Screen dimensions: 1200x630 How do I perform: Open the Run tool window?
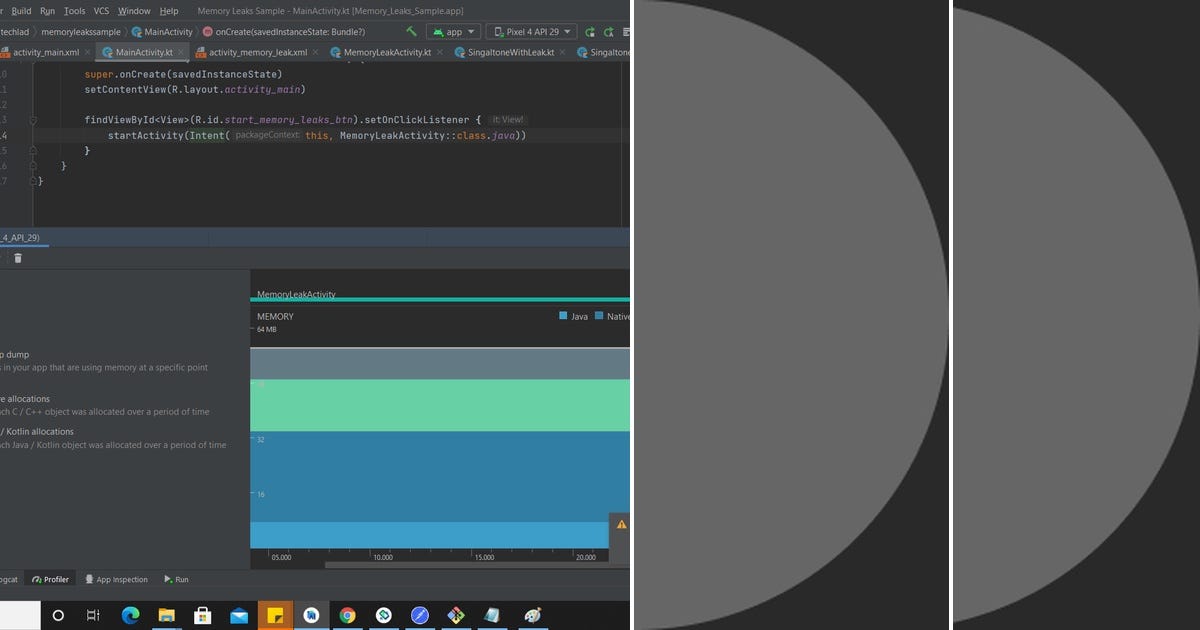point(175,579)
